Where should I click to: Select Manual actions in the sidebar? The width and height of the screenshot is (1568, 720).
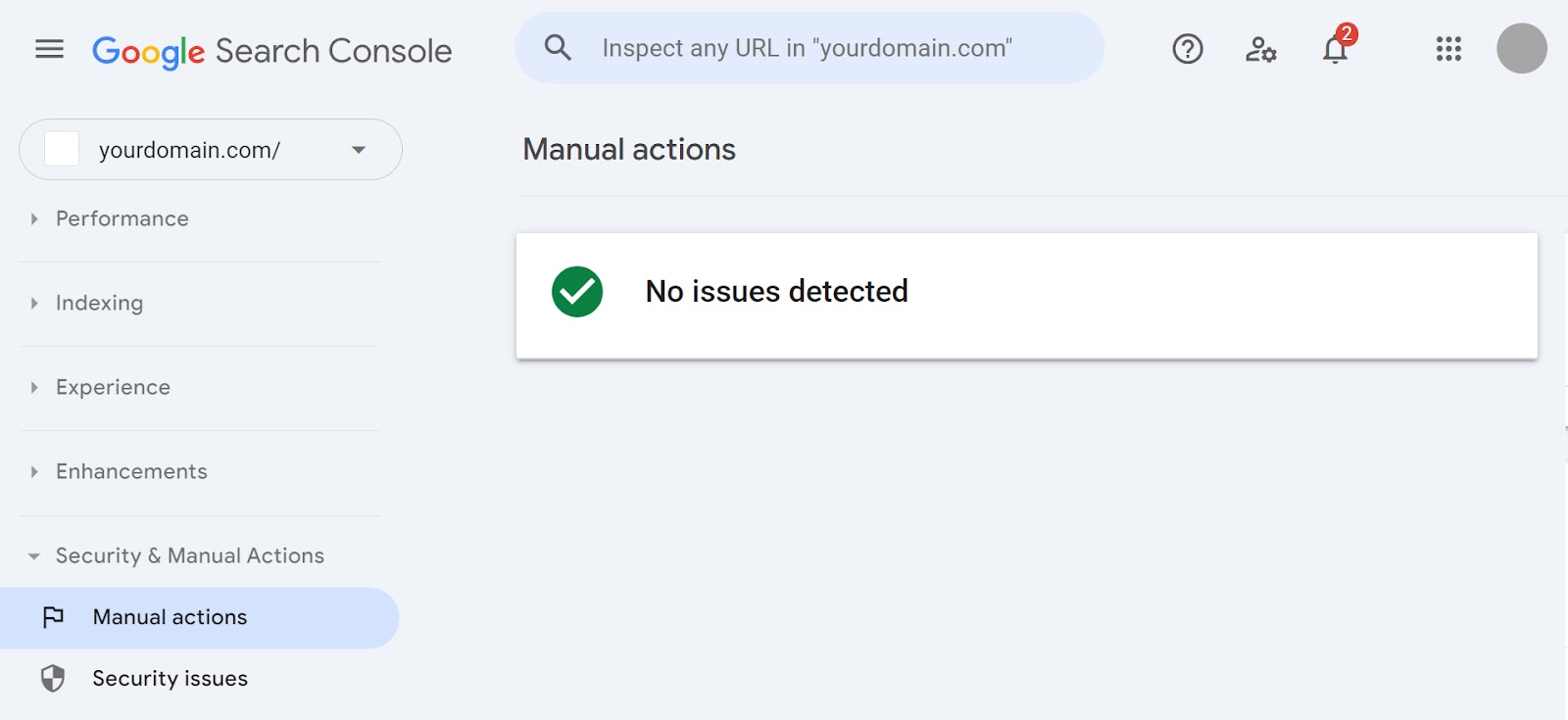point(169,617)
